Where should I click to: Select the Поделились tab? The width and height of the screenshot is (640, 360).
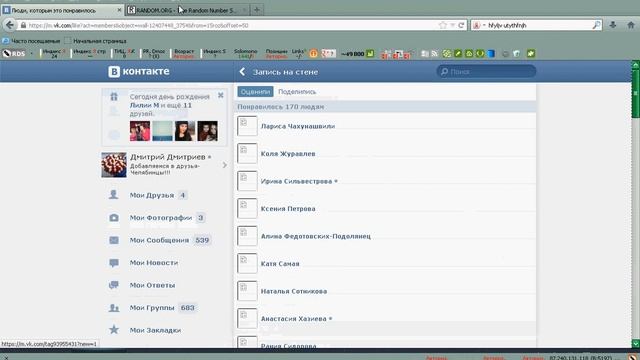(x=297, y=92)
